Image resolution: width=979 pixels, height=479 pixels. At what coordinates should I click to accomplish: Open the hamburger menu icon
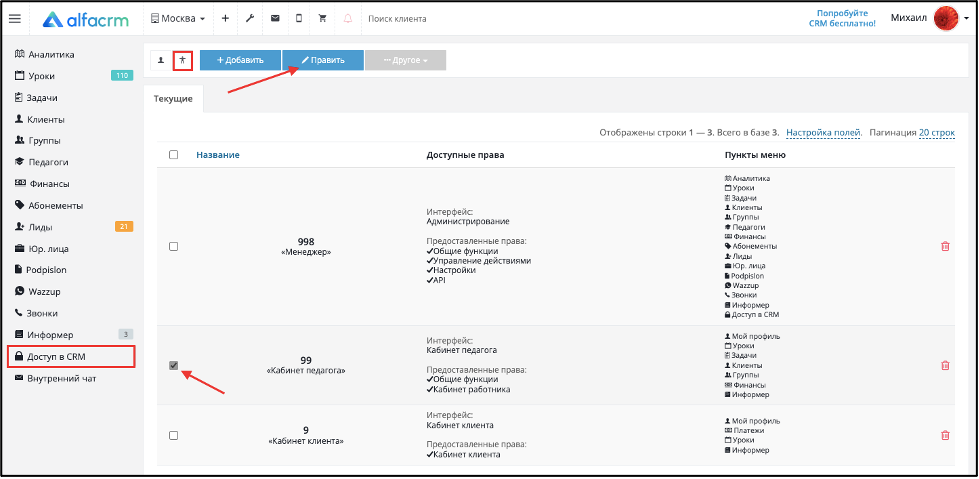click(x=14, y=19)
